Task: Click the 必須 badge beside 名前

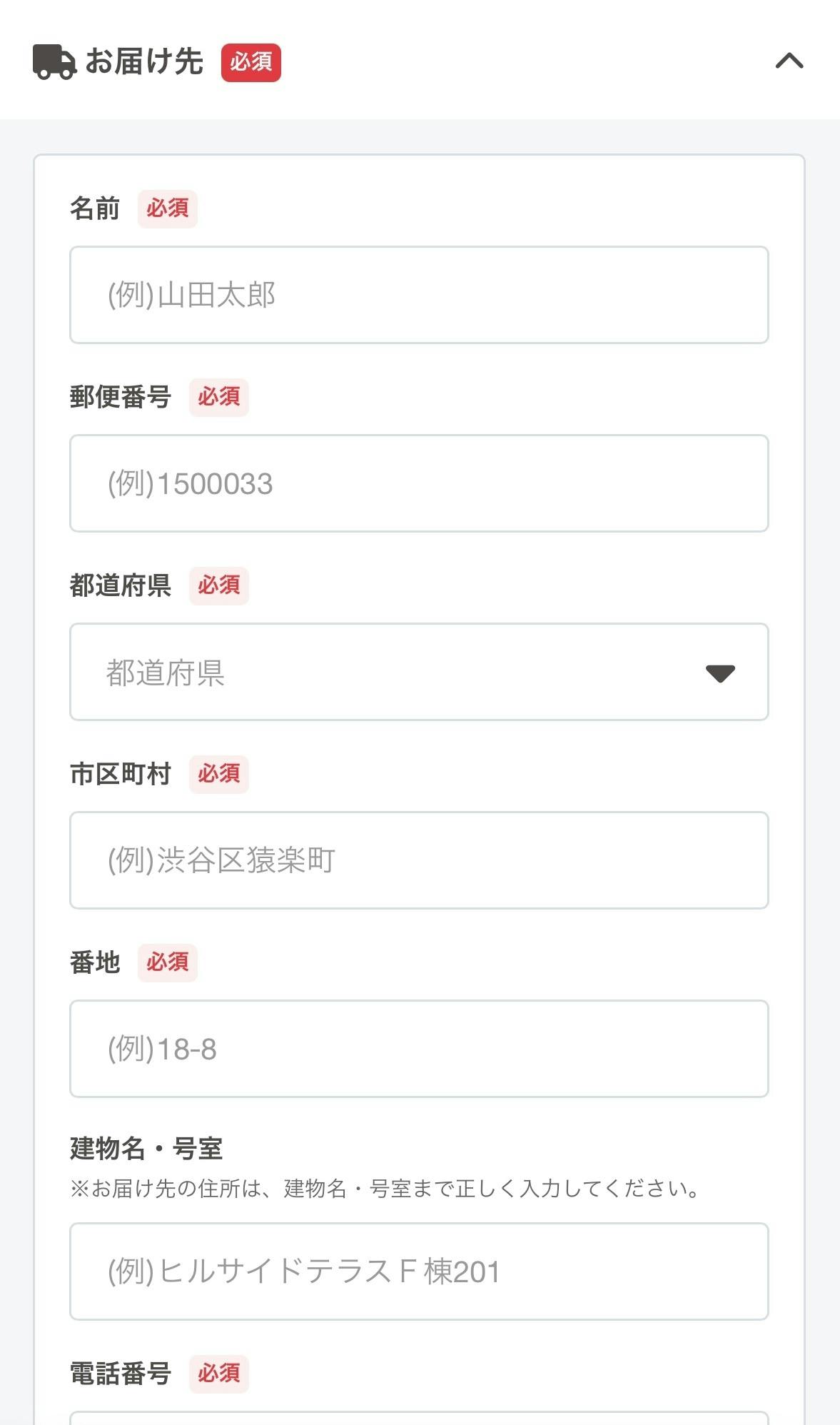Action: coord(168,209)
